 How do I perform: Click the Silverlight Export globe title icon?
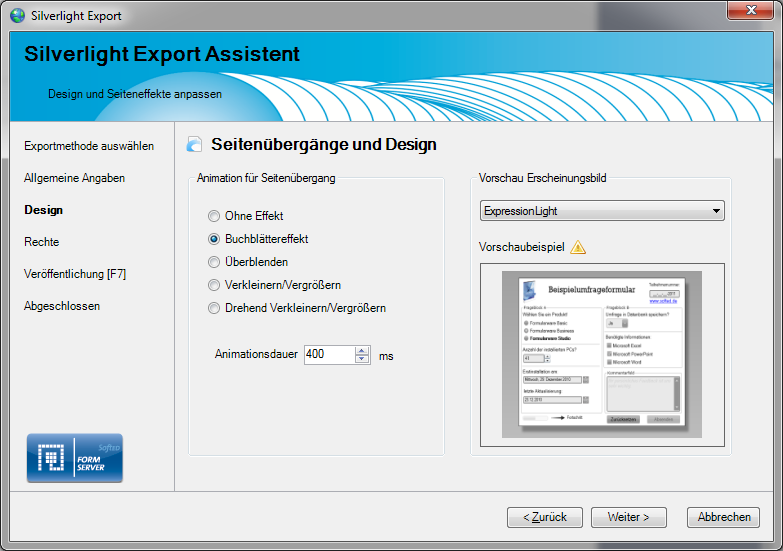click(15, 15)
